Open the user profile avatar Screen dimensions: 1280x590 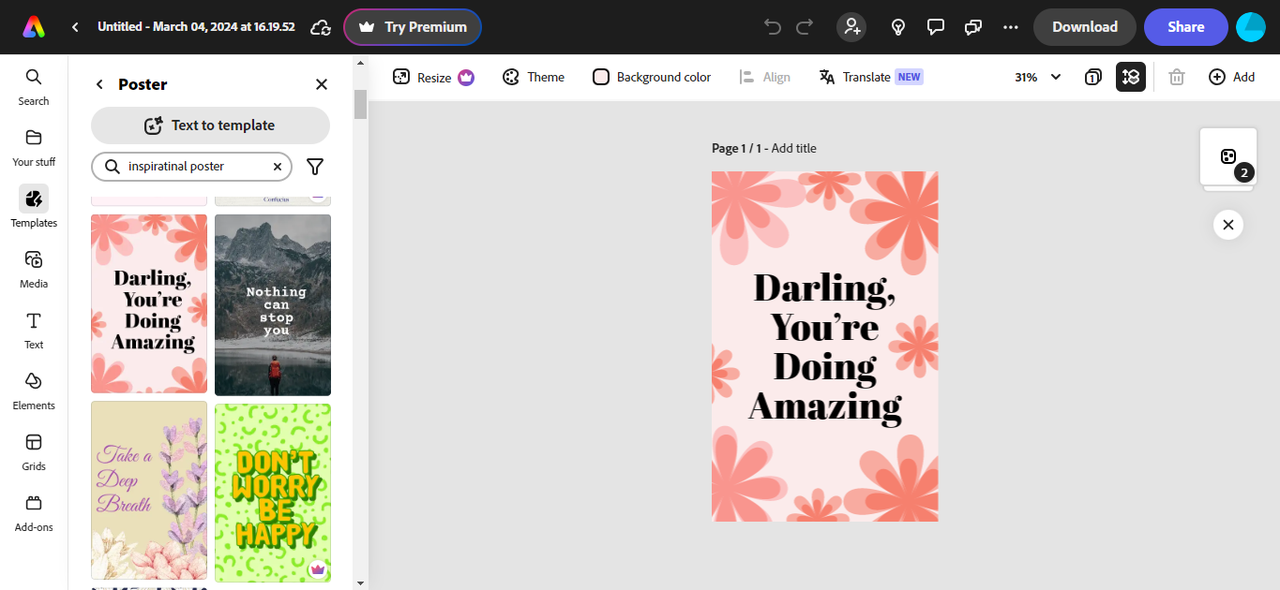click(1251, 27)
